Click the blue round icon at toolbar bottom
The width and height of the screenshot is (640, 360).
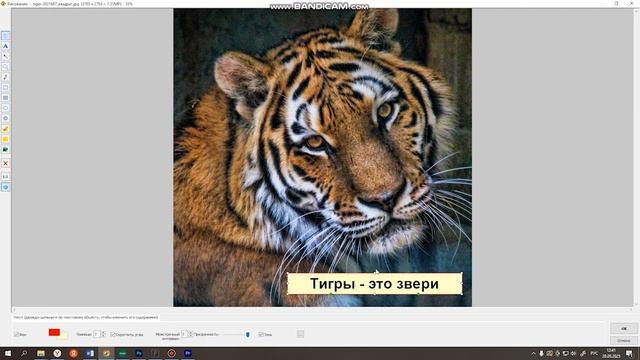(x=5, y=187)
